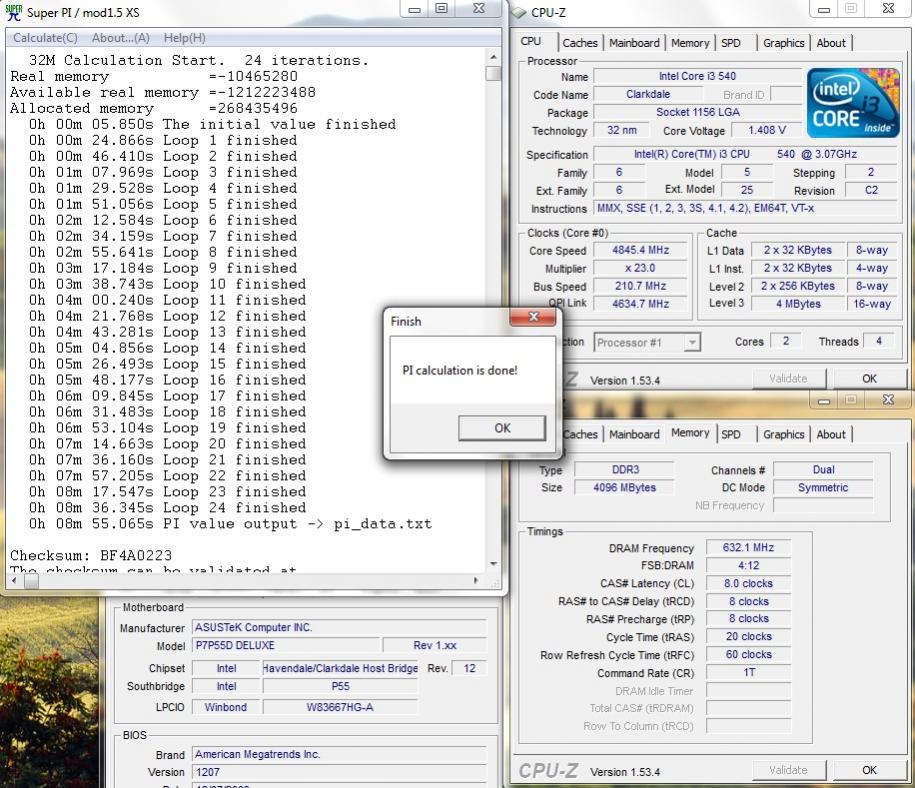Switch to the Caches tab in top CPU-Z
Image resolution: width=915 pixels, height=788 pixels.
tap(579, 43)
